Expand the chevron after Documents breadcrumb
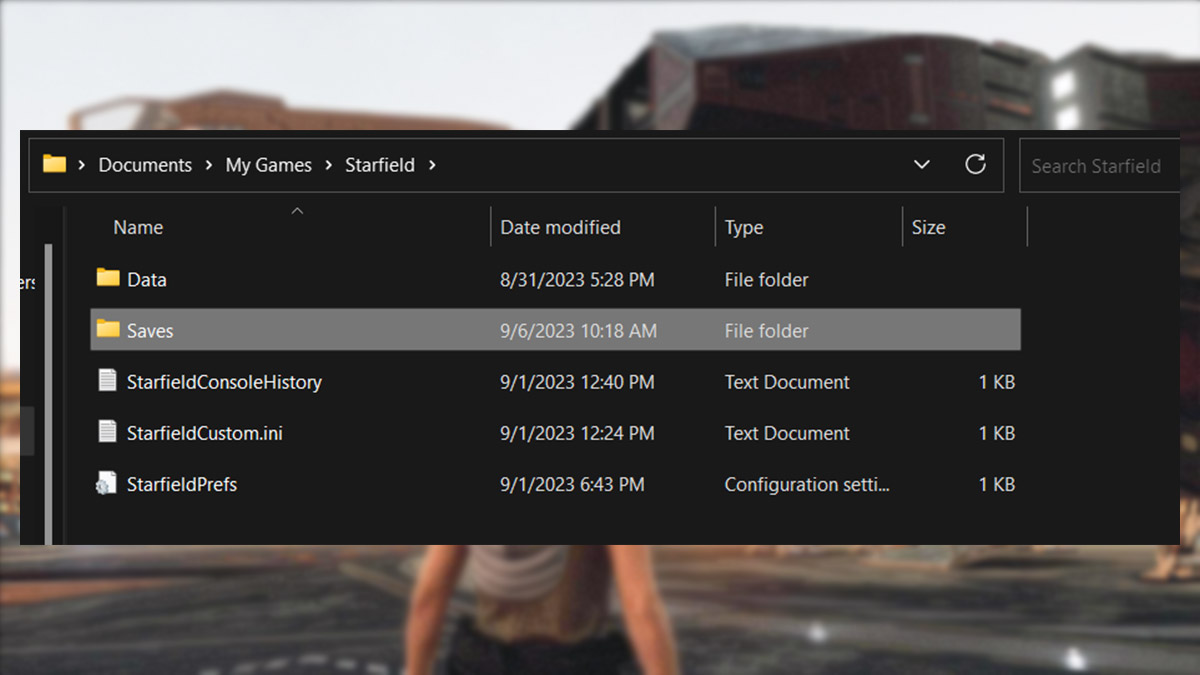Viewport: 1200px width, 675px height. click(x=209, y=165)
